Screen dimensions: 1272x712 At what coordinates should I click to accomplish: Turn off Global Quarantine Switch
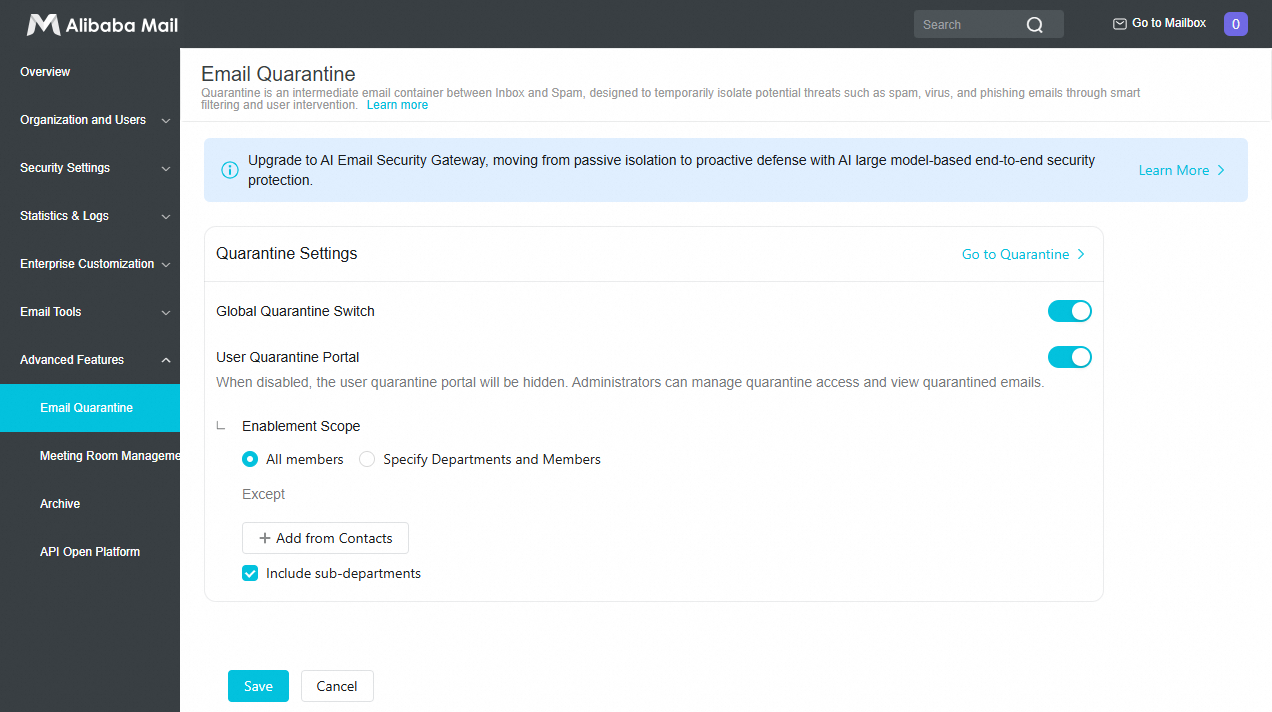tap(1070, 311)
